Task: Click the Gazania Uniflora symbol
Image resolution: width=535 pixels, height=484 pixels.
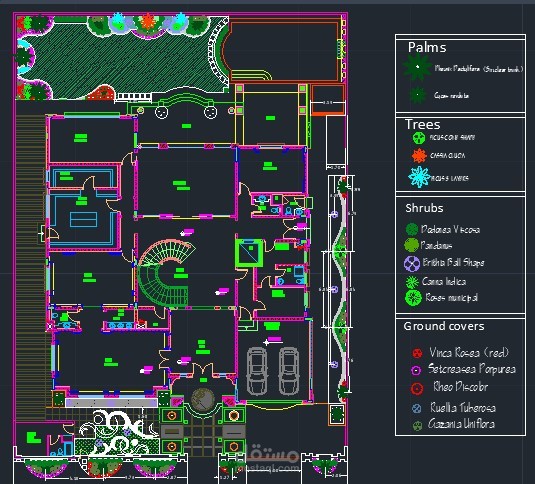Action: tap(417, 426)
